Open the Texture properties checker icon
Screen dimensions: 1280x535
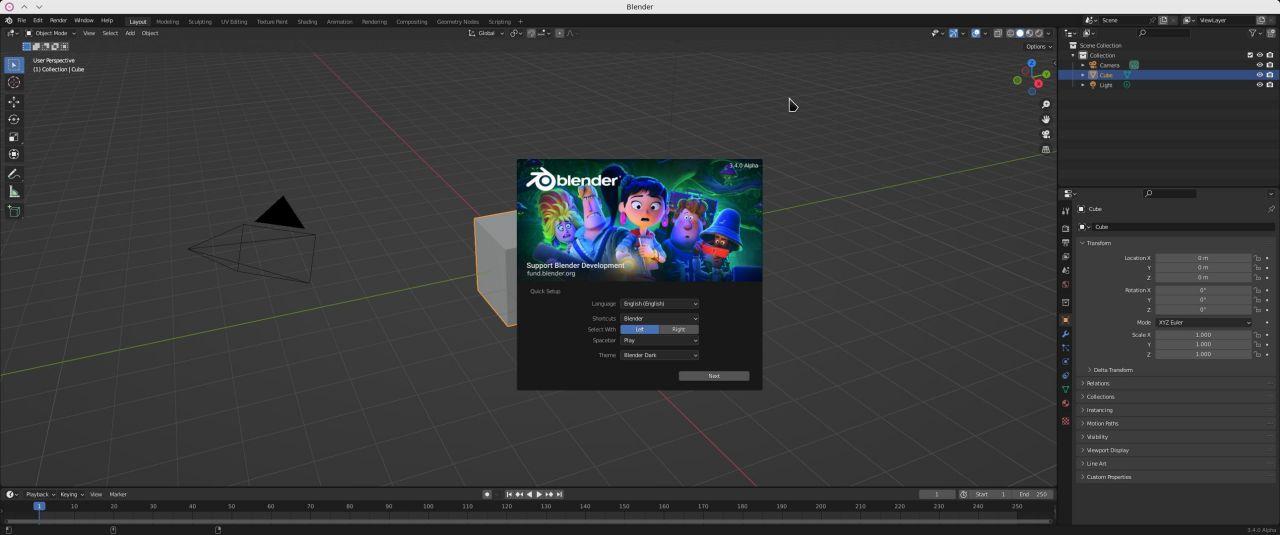click(x=1065, y=421)
